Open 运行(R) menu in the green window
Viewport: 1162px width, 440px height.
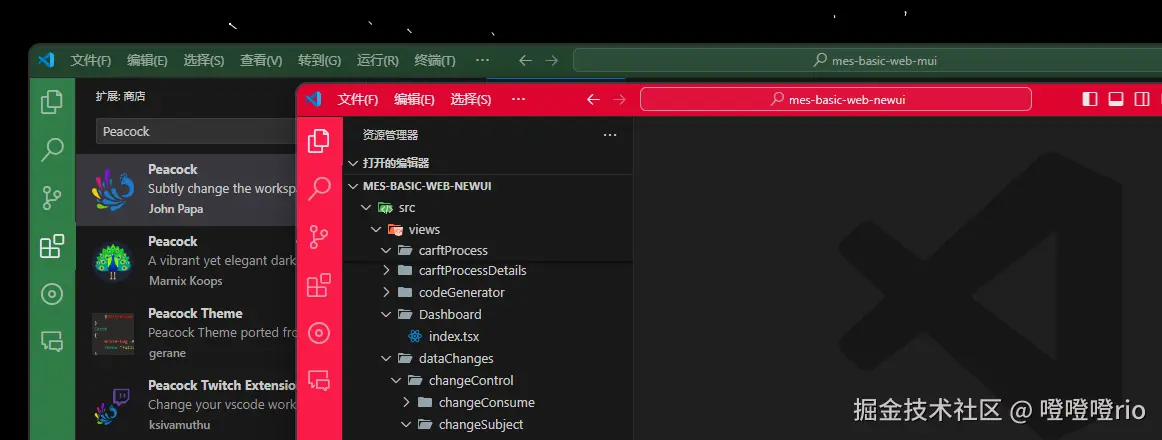tap(377, 61)
